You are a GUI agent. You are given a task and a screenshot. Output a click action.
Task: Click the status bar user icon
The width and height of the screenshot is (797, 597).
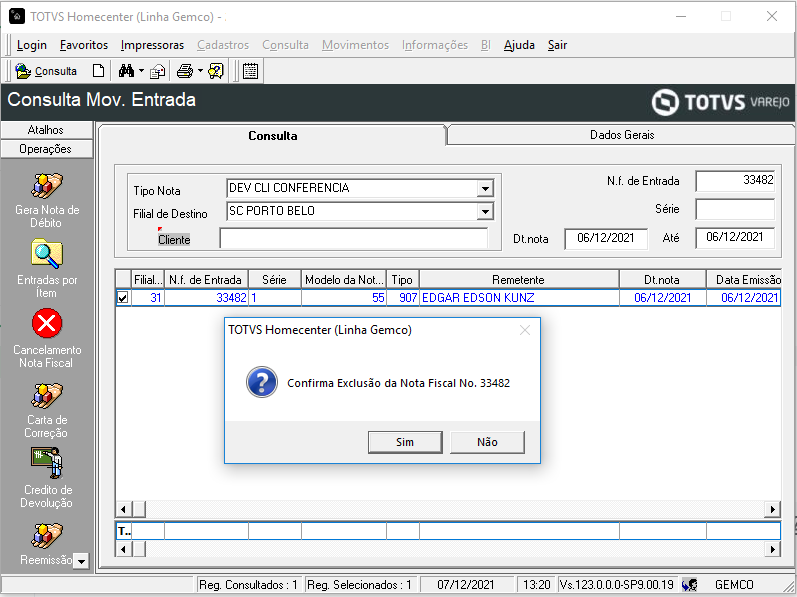click(x=689, y=585)
